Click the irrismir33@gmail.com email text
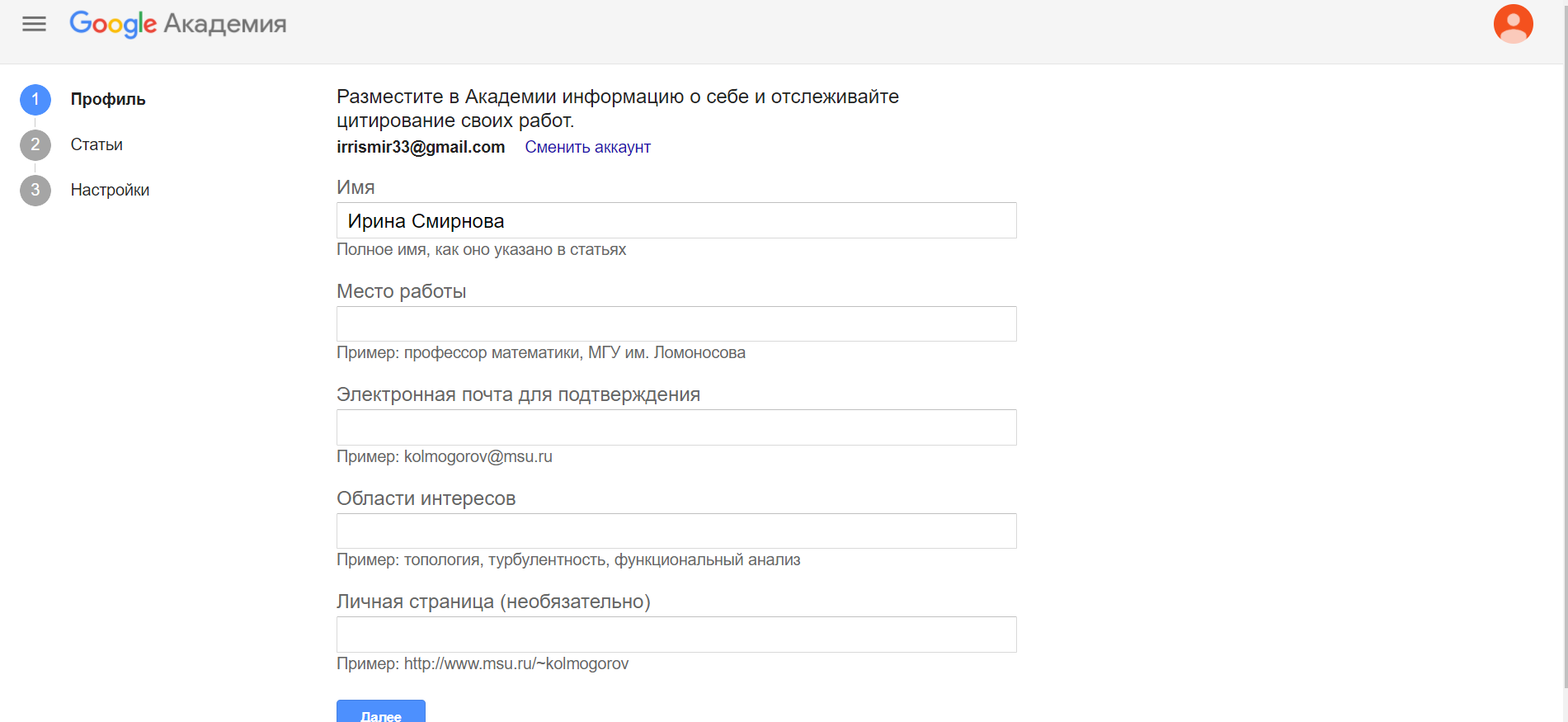The height and width of the screenshot is (722, 1568). 421,147
